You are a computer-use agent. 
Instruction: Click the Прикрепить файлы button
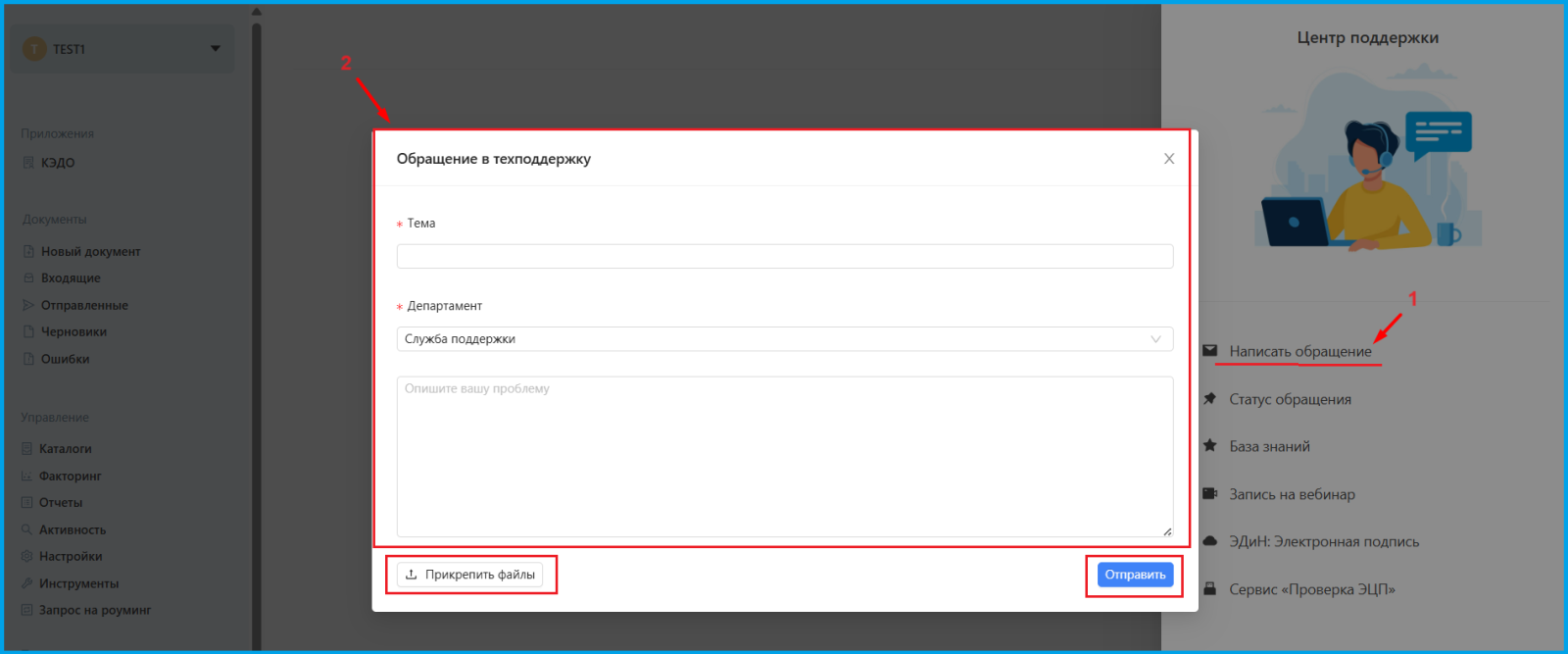470,575
